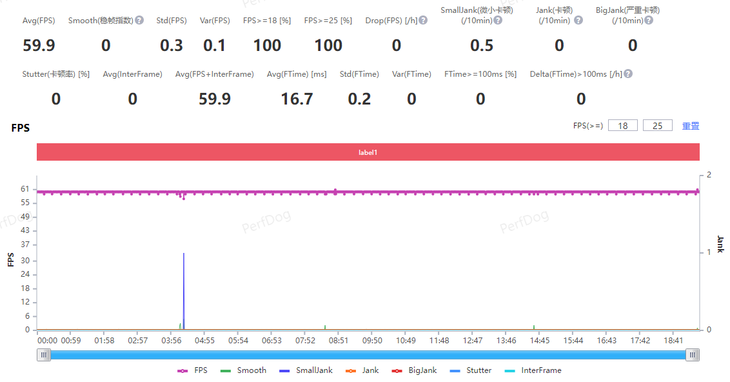Click the FPS chart title
The height and width of the screenshot is (382, 730).
(20, 128)
